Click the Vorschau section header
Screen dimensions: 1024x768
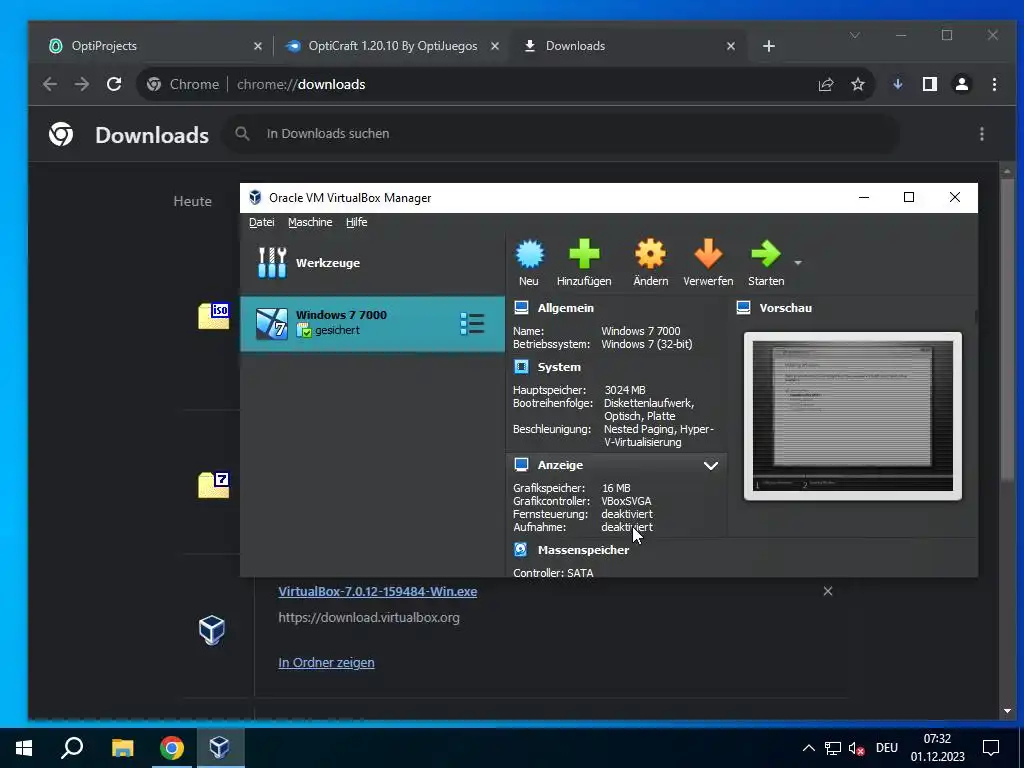pyautogui.click(x=786, y=308)
